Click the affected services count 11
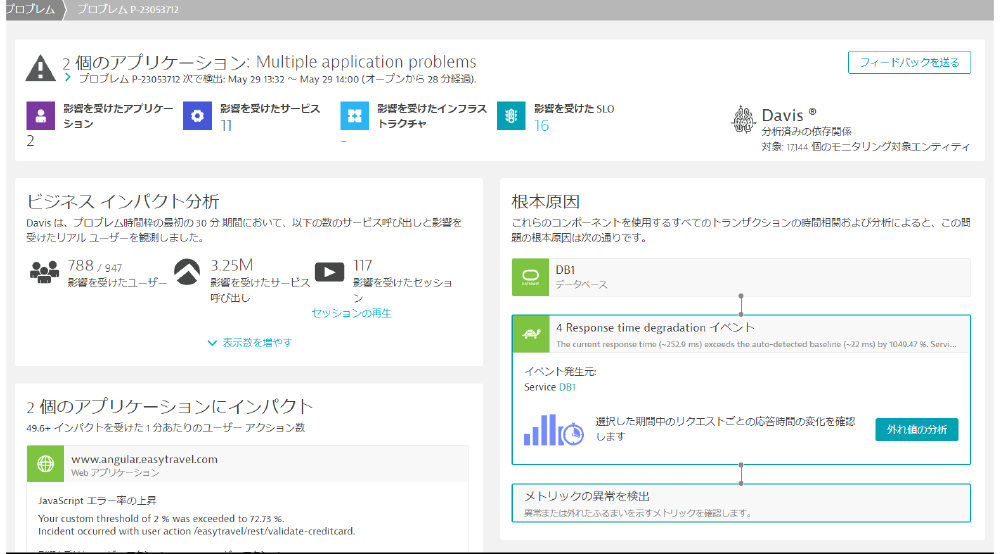 (226, 126)
